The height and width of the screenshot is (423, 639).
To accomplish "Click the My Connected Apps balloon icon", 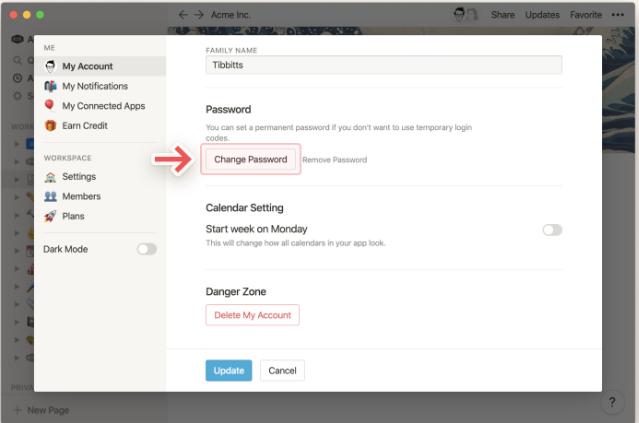I will tap(50, 105).
